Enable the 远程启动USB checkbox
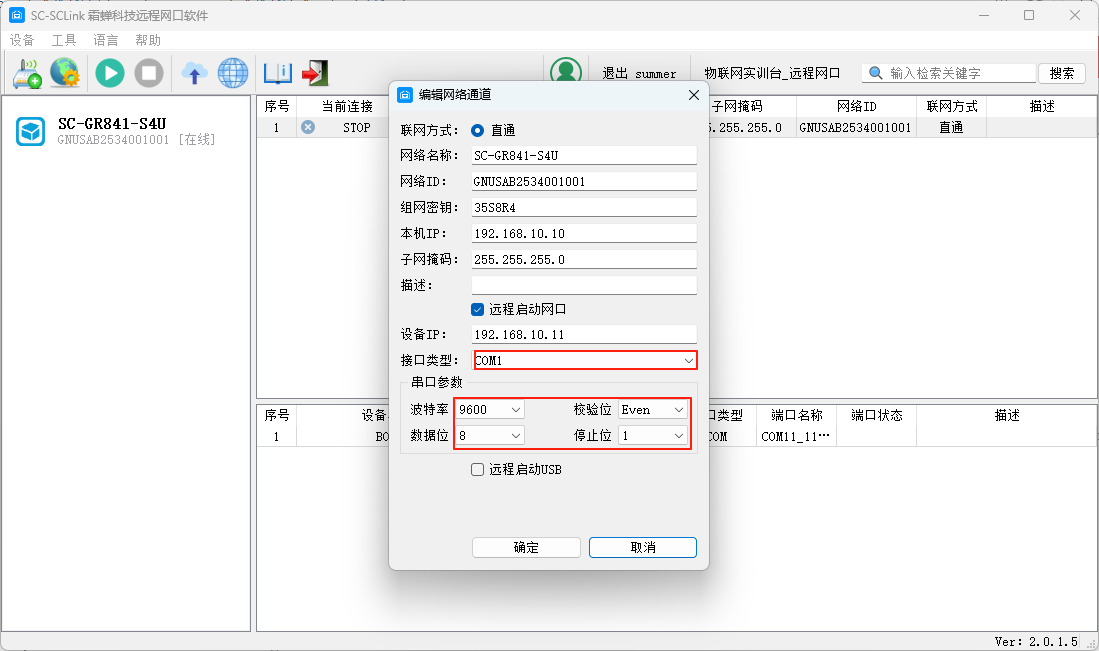1099x651 pixels. (478, 469)
